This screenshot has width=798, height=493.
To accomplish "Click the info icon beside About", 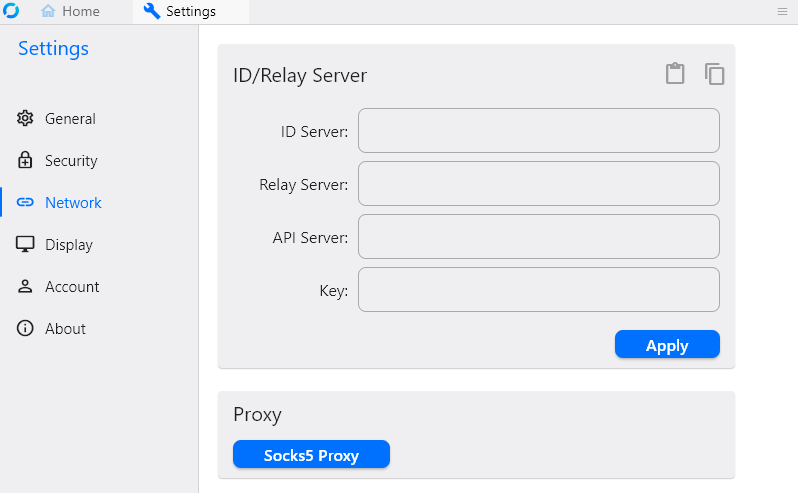I will click(26, 329).
